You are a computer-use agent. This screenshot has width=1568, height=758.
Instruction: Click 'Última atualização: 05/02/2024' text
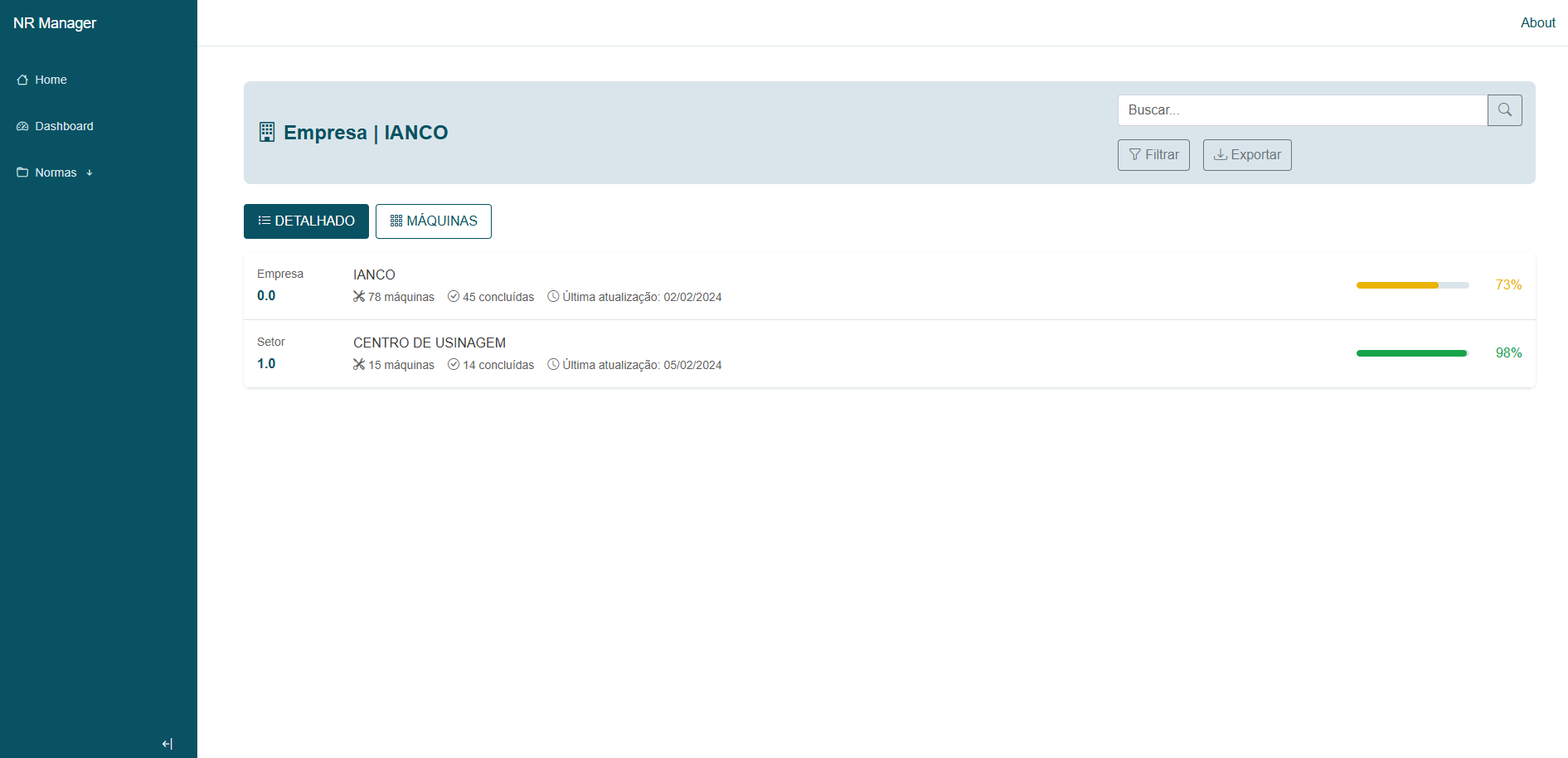pyautogui.click(x=642, y=365)
